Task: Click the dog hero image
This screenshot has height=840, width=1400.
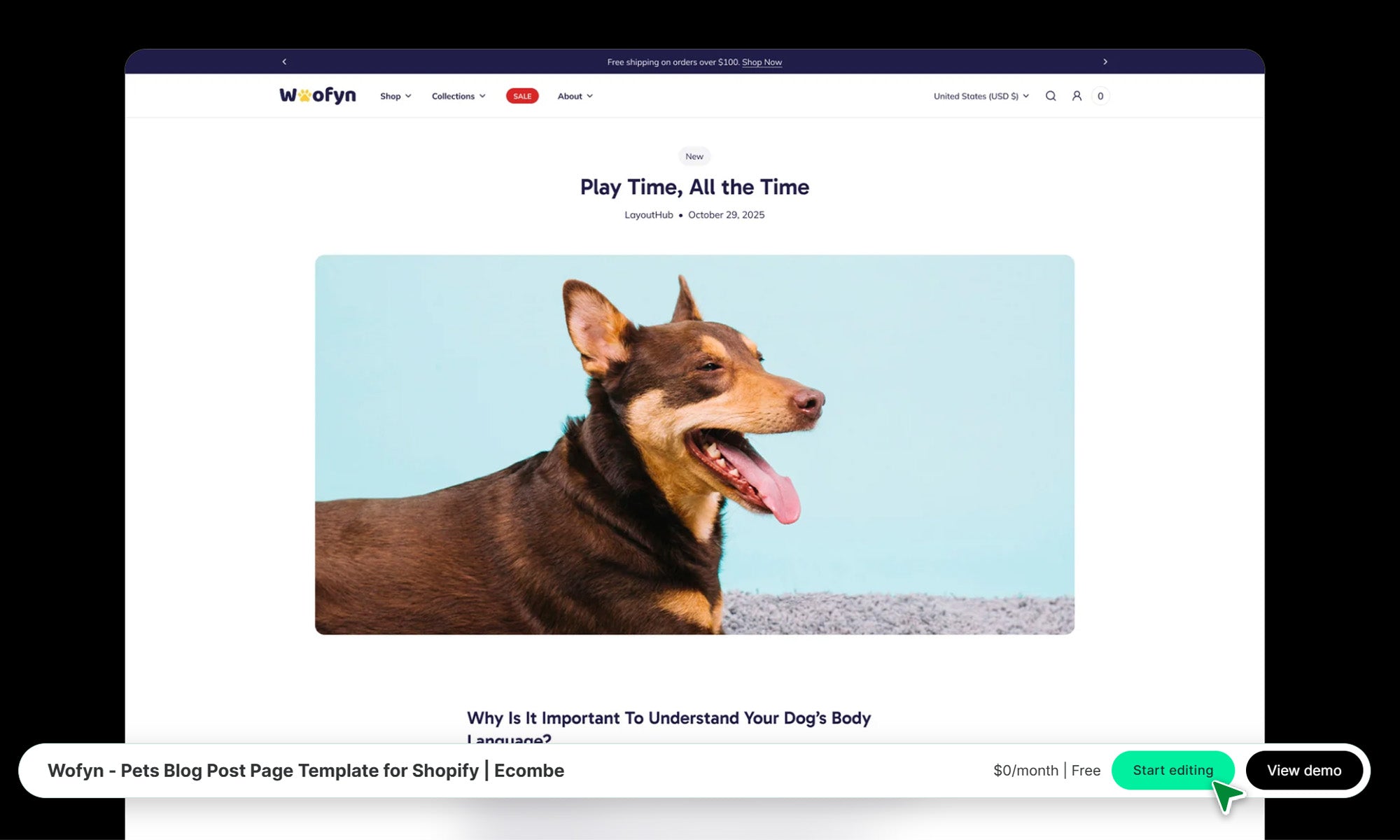Action: coord(694,444)
